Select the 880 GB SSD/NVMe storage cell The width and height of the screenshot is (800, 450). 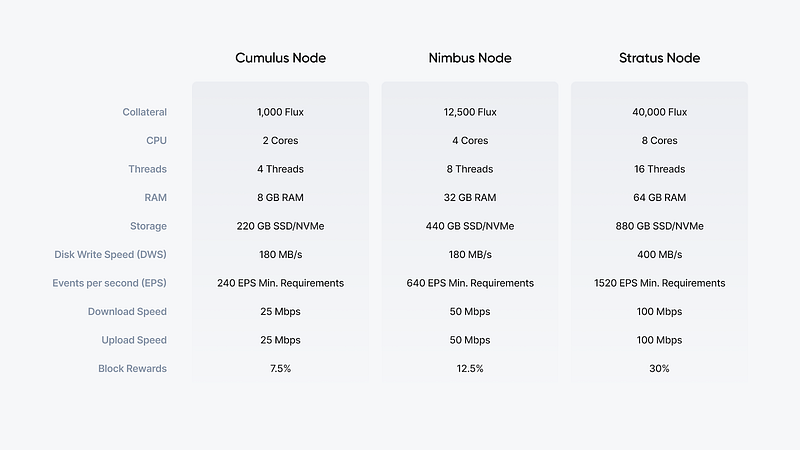tap(659, 226)
